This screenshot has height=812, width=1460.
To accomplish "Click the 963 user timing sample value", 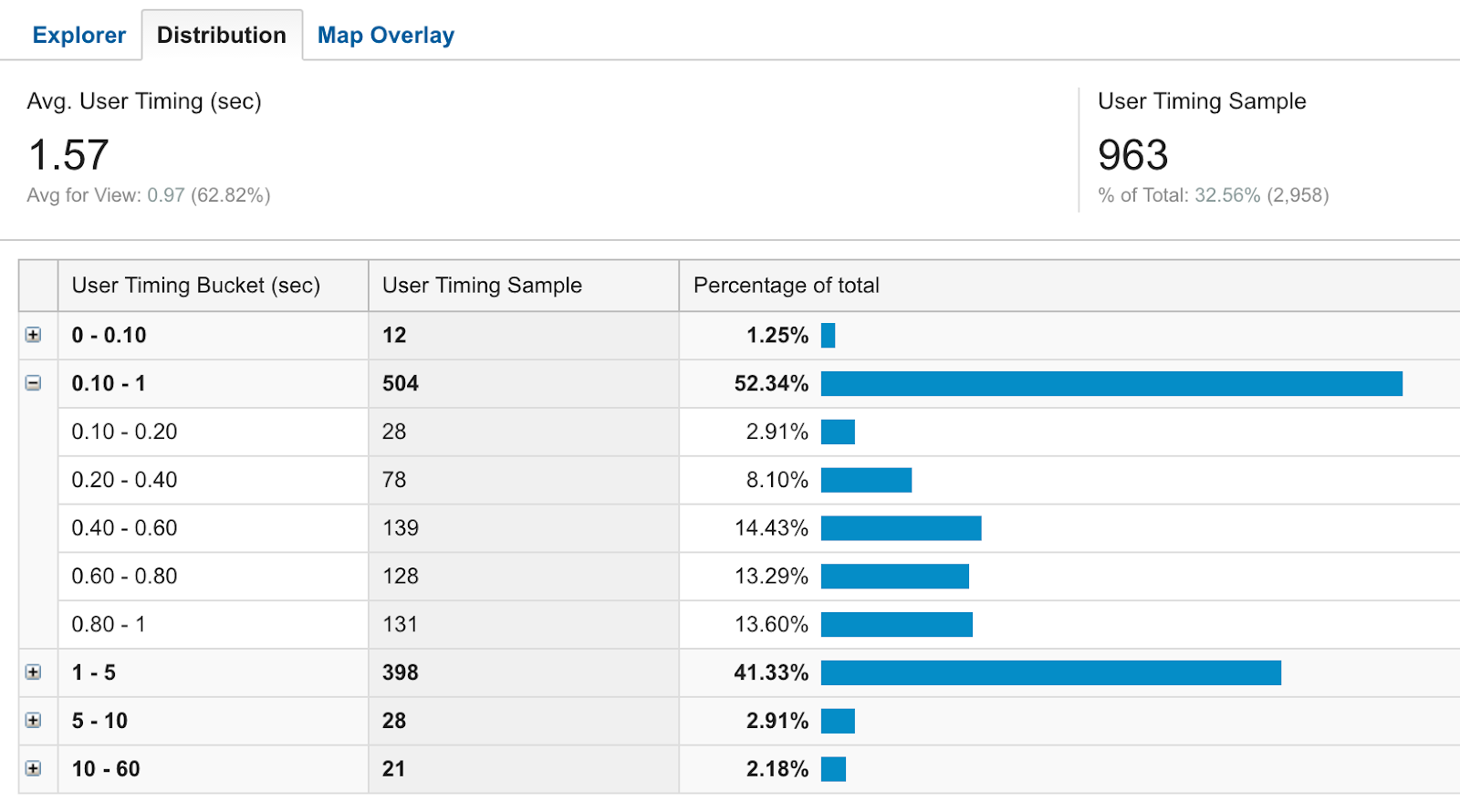I will (1132, 155).
